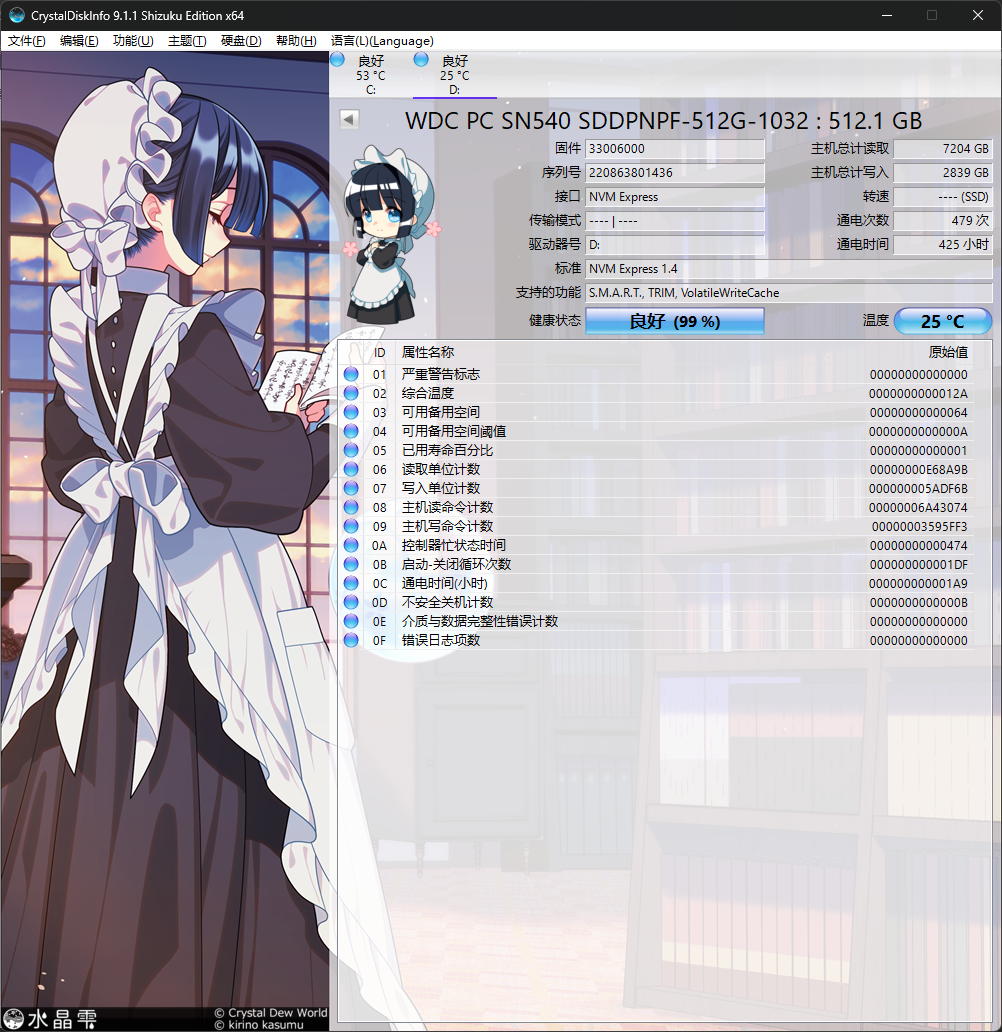Expand the 语言(L)(Language) menu
1002x1032 pixels.
[382, 41]
